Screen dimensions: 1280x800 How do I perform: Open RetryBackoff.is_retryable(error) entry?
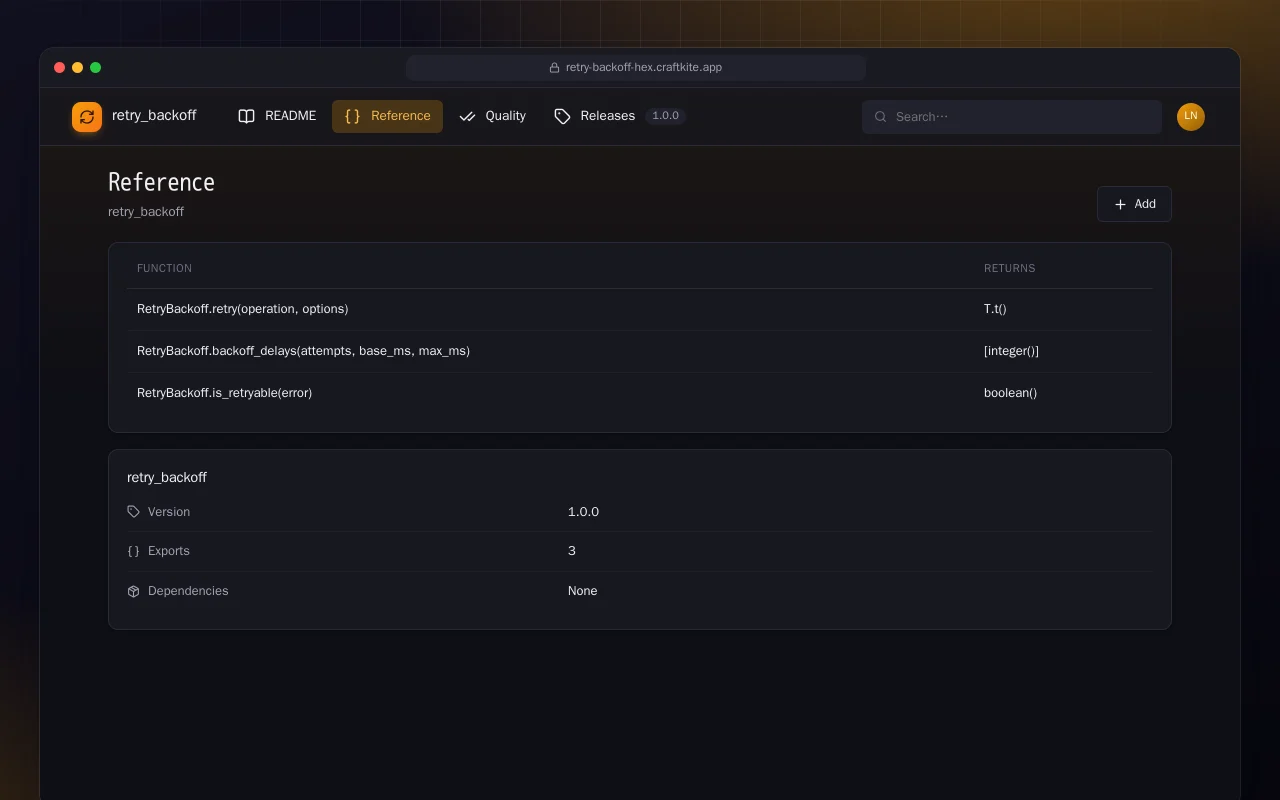point(640,393)
